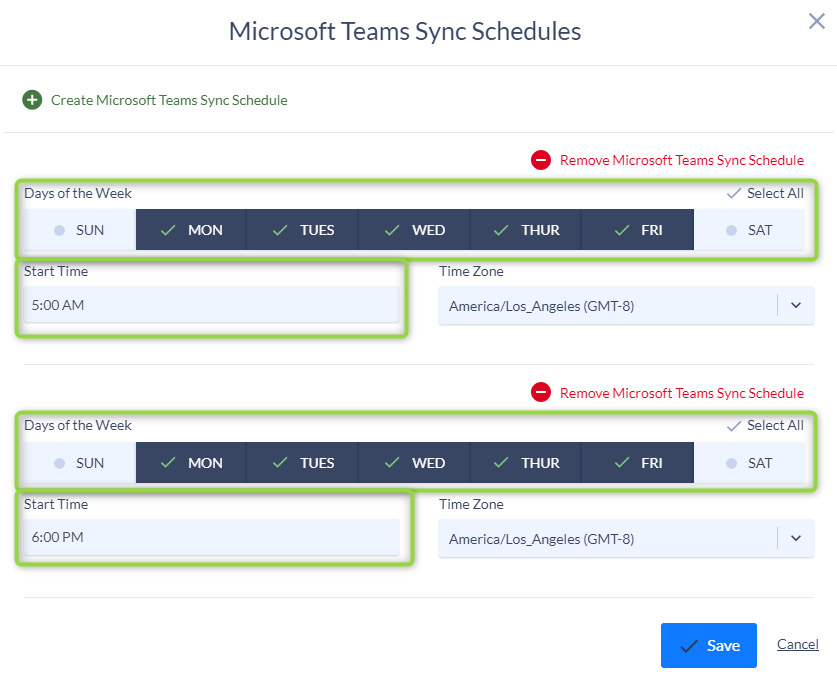Image resolution: width=837 pixels, height=678 pixels.
Task: Toggle SUN in the first schedule
Action: click(x=80, y=230)
